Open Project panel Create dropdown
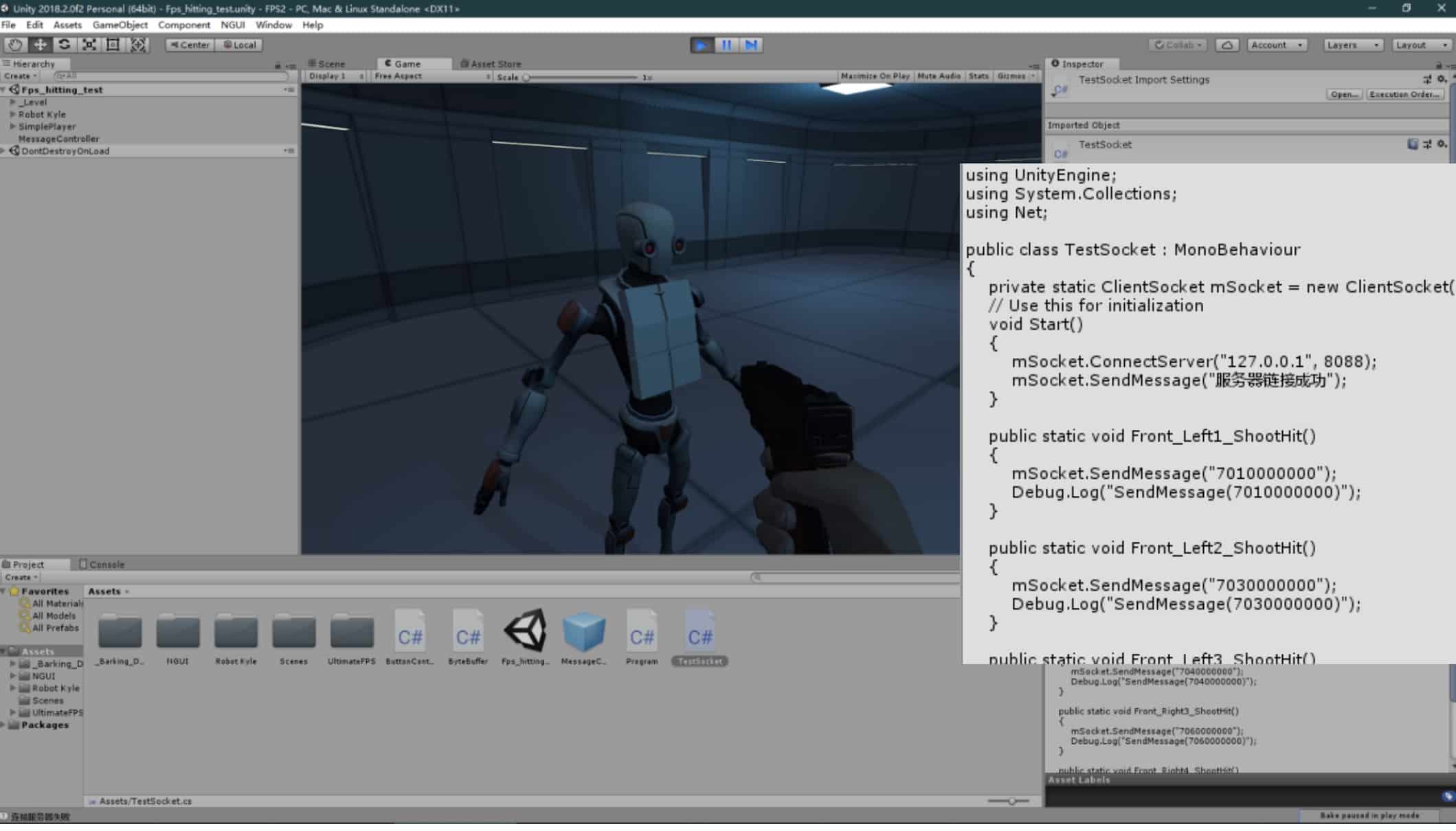The image size is (1456, 831). (21, 578)
